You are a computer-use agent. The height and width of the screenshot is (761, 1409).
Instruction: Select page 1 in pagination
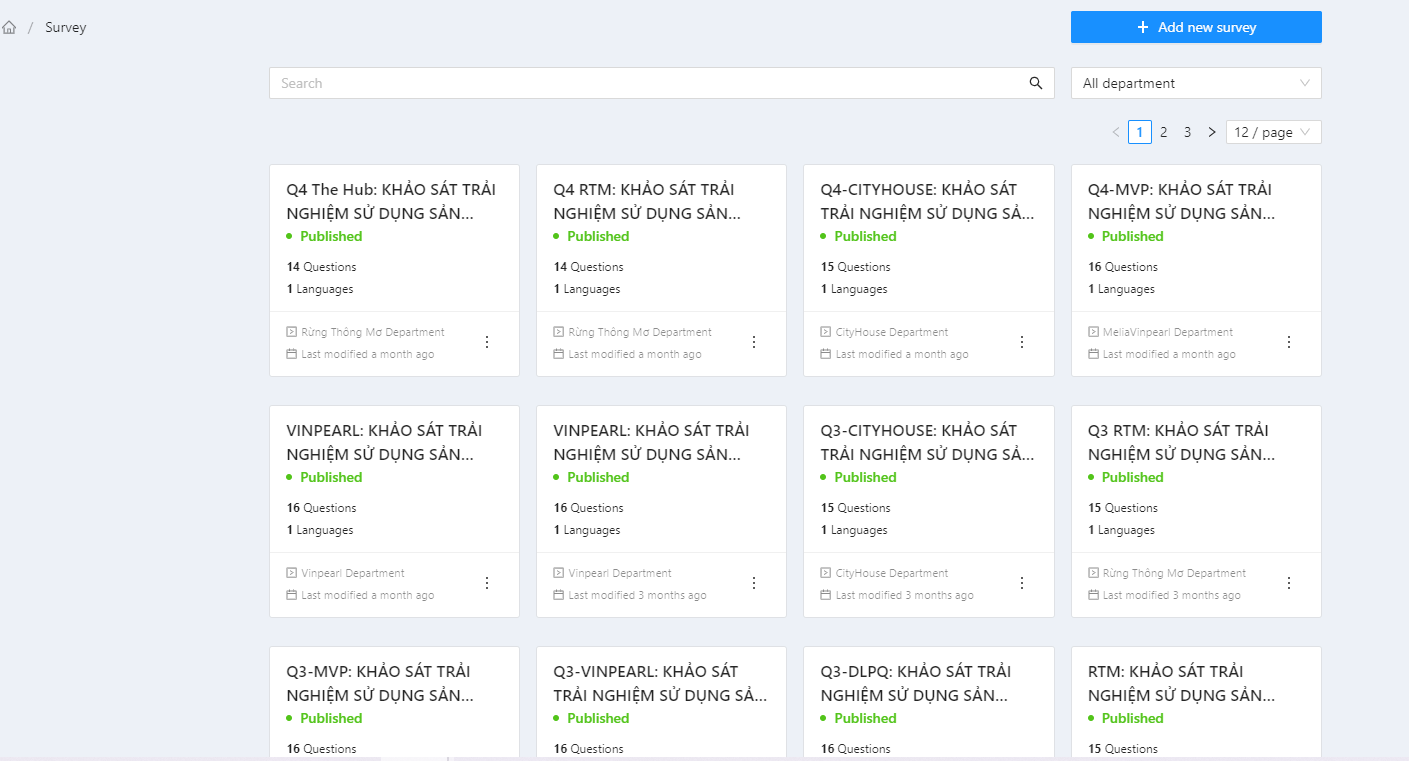(x=1139, y=132)
